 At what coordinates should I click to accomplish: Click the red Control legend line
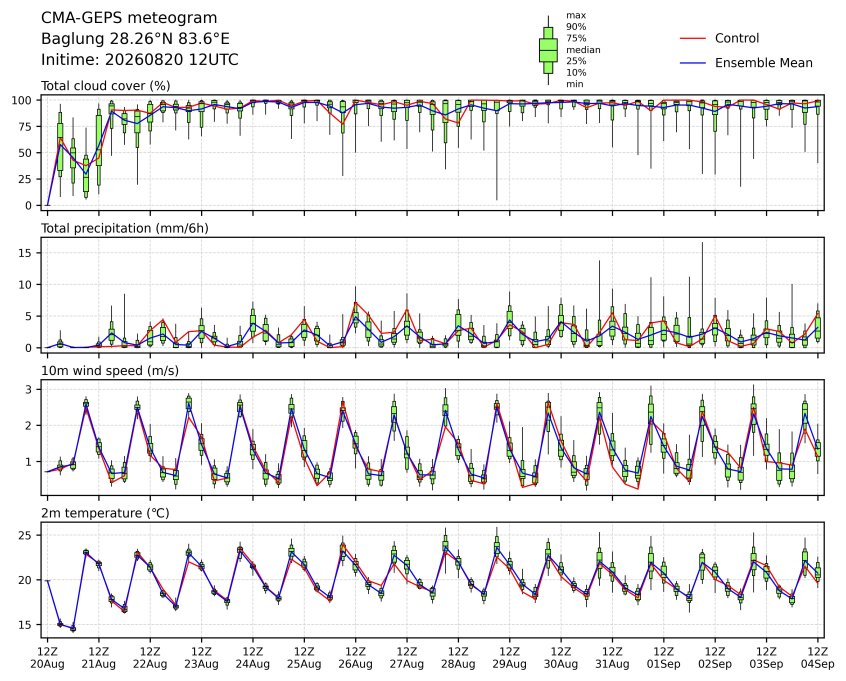coord(693,38)
